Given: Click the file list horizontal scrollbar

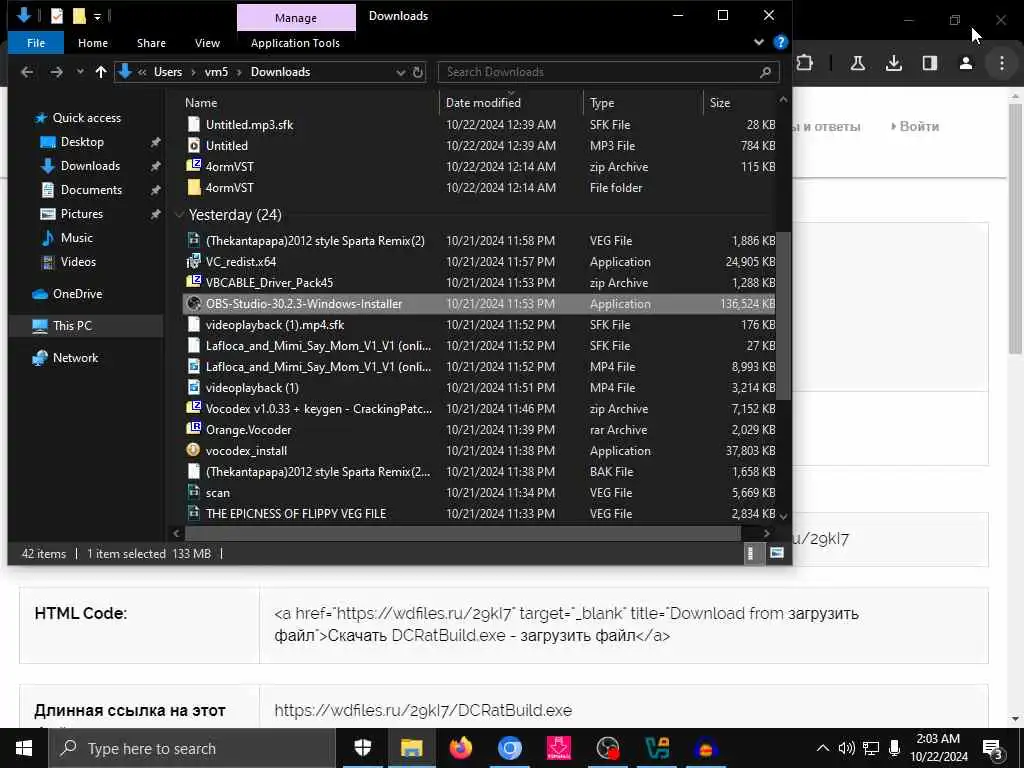Looking at the screenshot, I should (462, 533).
